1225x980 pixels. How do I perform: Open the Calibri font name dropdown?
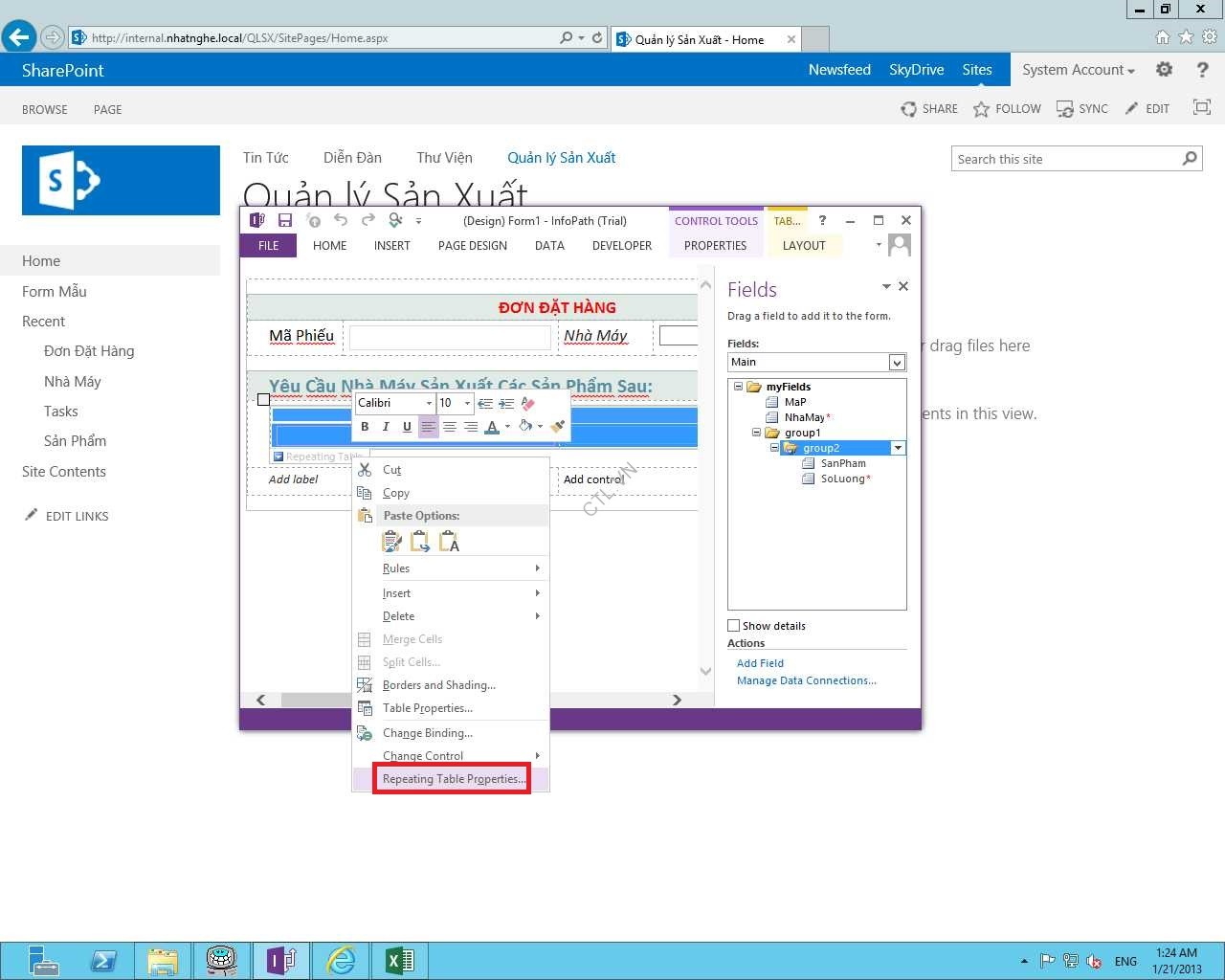click(x=429, y=404)
